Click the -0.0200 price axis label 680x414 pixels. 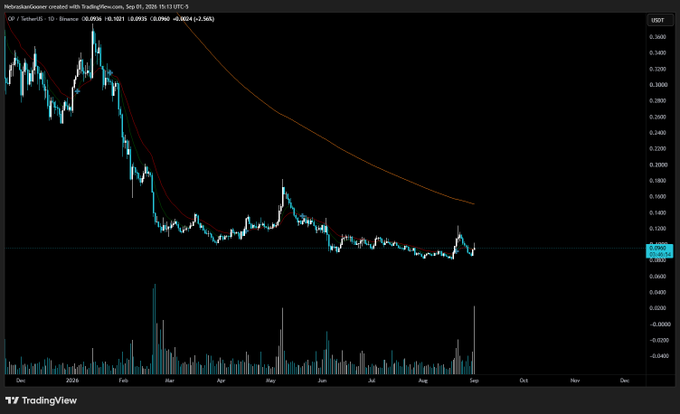[x=659, y=340]
